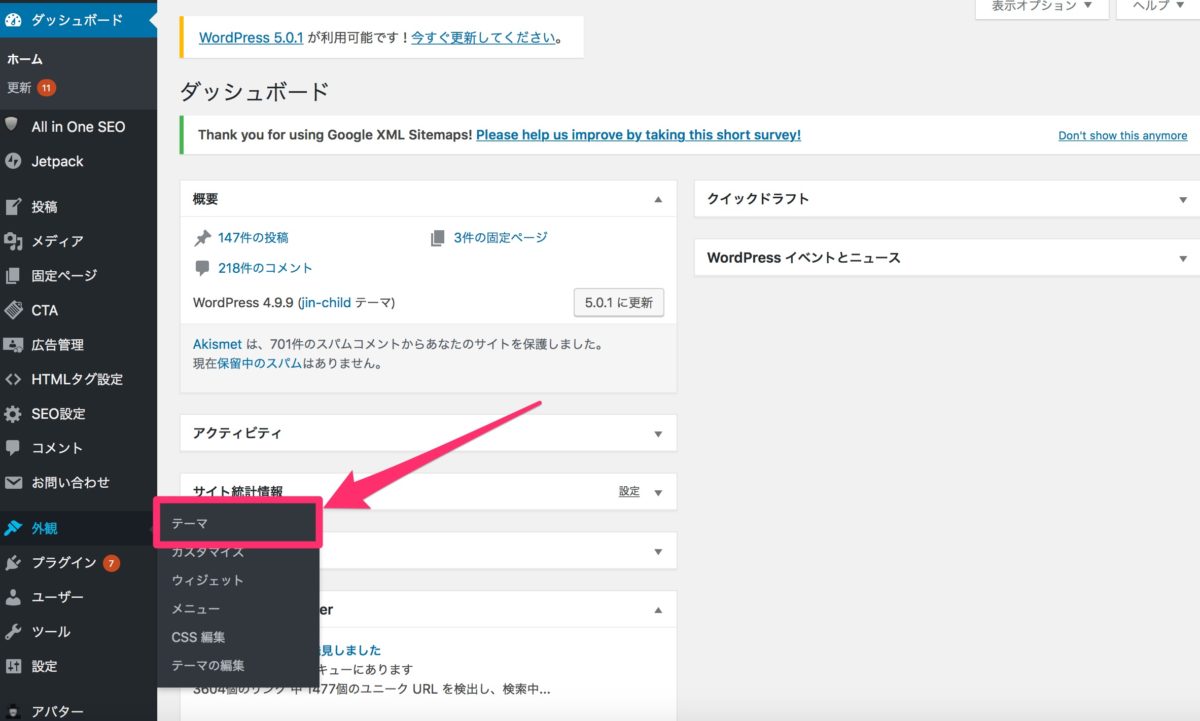
Task: Open the 表示オプション dropdown
Action: (1042, 6)
